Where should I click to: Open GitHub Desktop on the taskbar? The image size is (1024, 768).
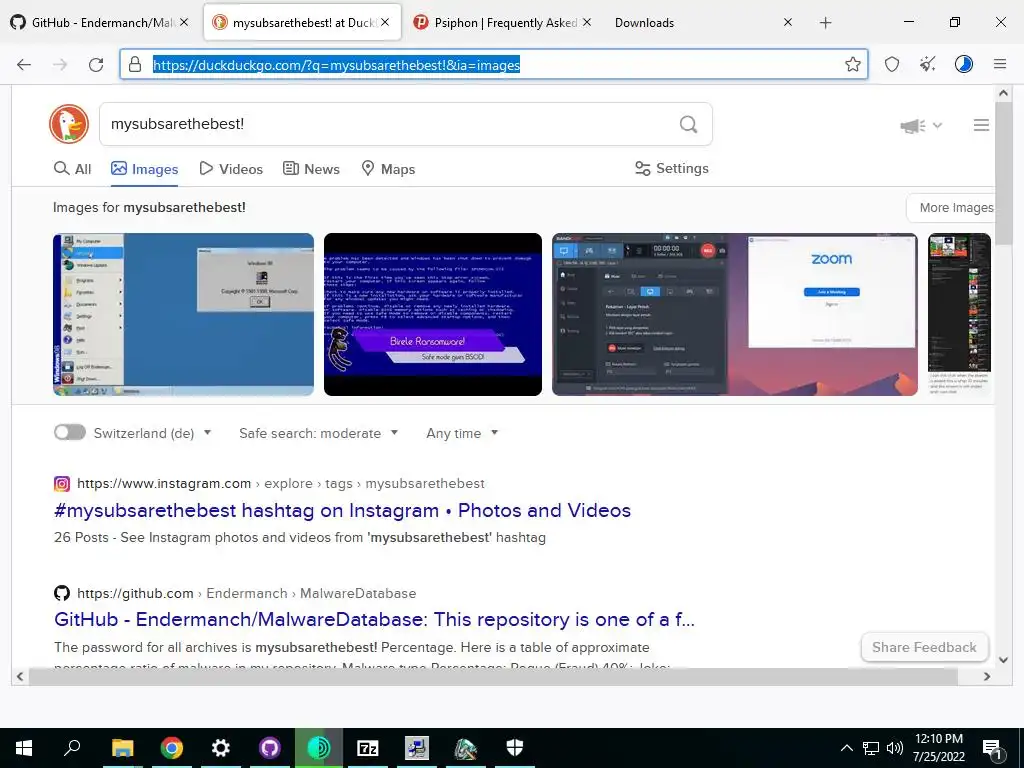[270, 748]
